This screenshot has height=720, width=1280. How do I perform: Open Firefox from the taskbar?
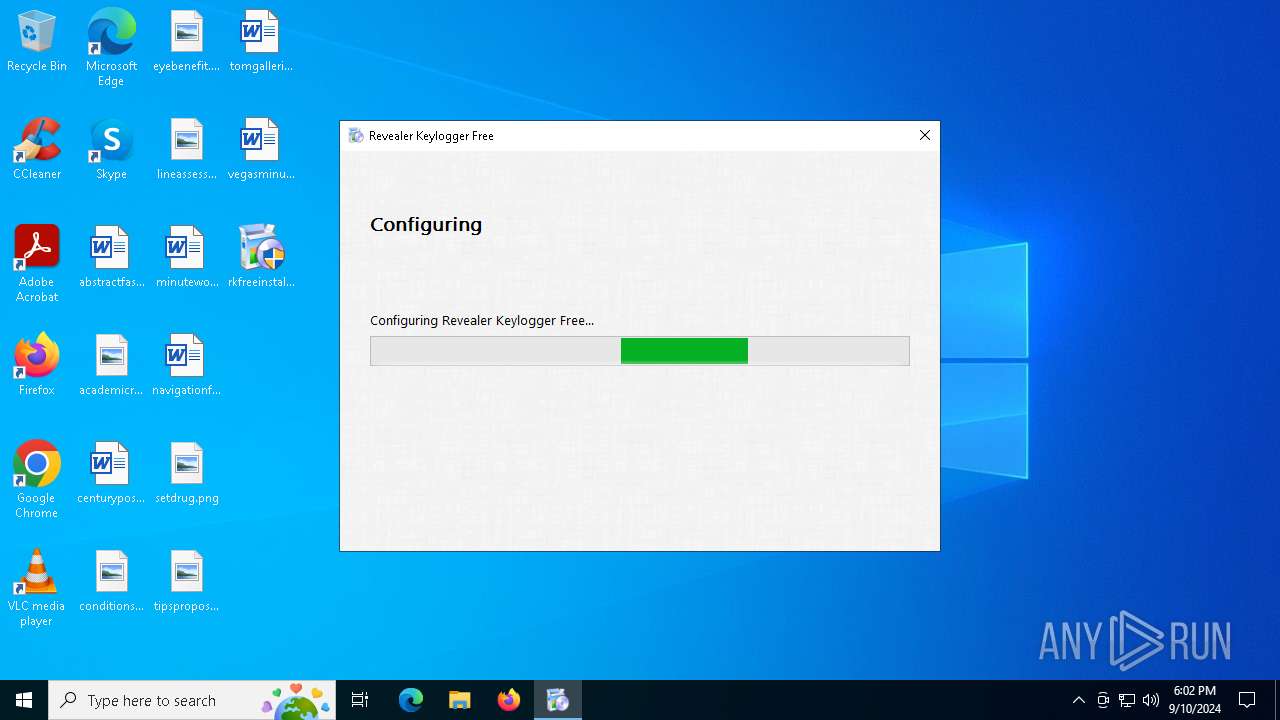509,700
